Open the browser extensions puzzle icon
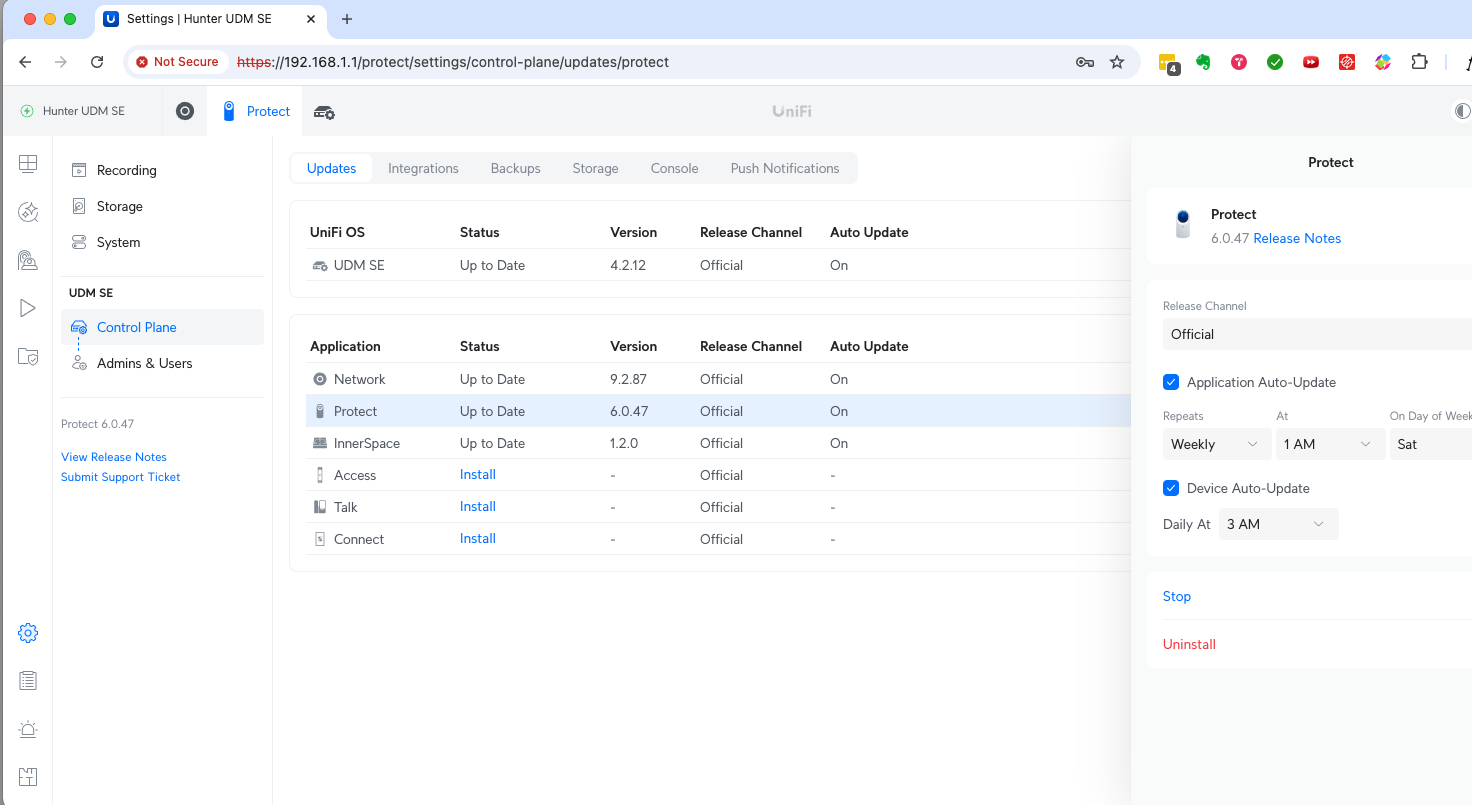The height and width of the screenshot is (805, 1472). 1419,62
